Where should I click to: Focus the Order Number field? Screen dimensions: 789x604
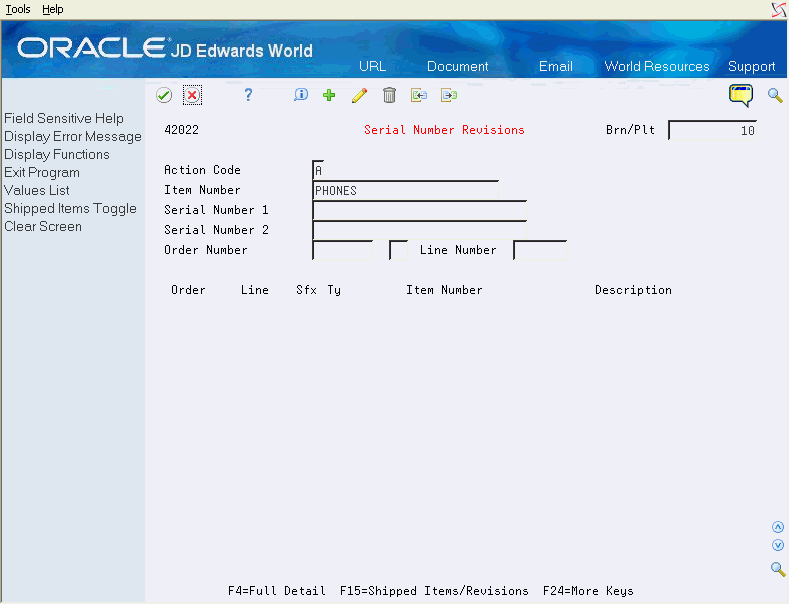343,250
